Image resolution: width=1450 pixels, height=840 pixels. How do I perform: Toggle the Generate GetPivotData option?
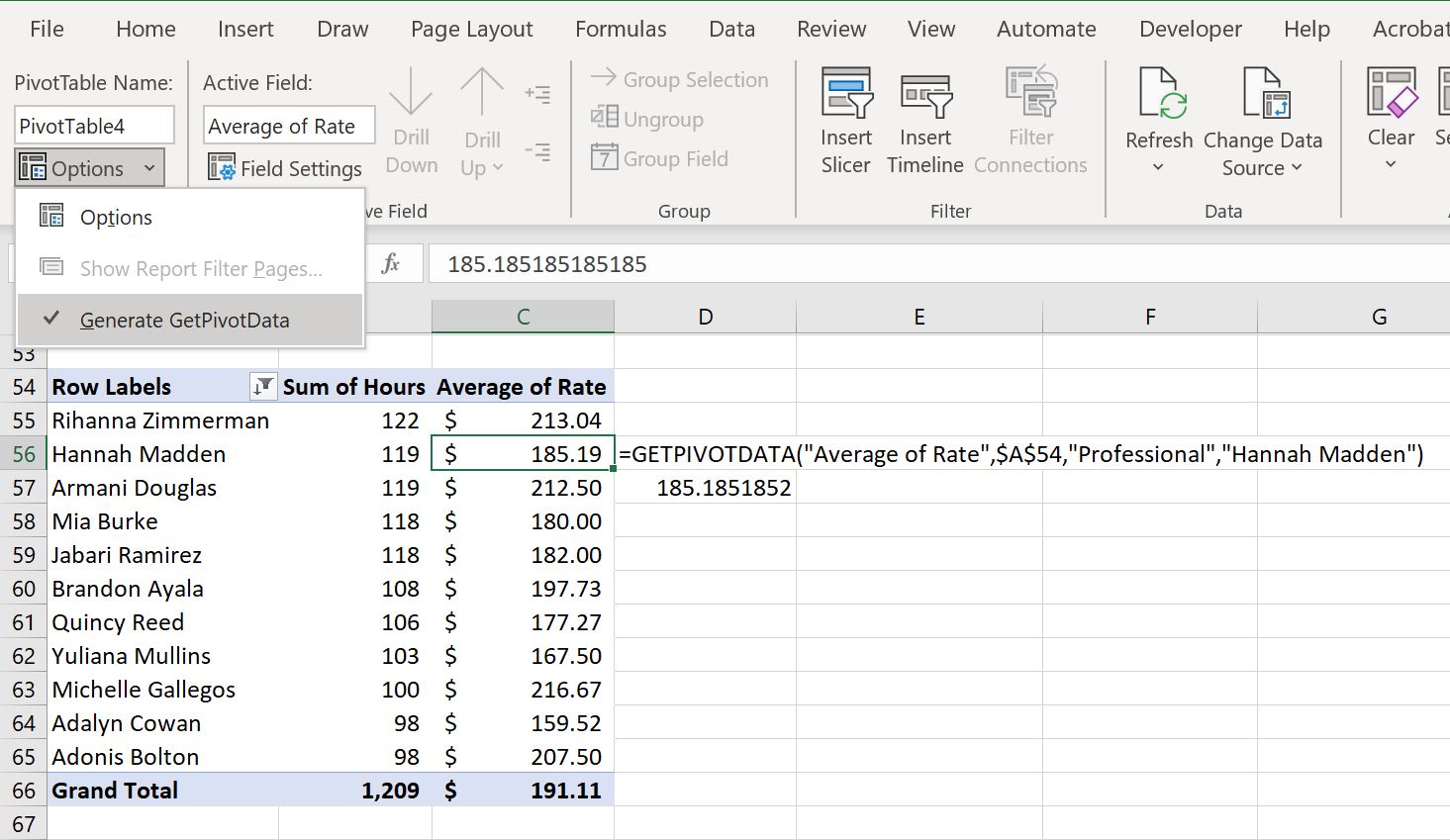tap(185, 321)
